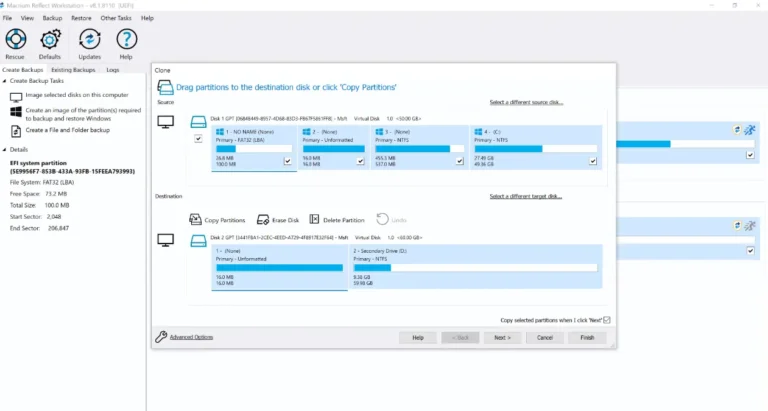Open the Rescue media tool
Viewport: 768px width, 411px height.
point(16,40)
